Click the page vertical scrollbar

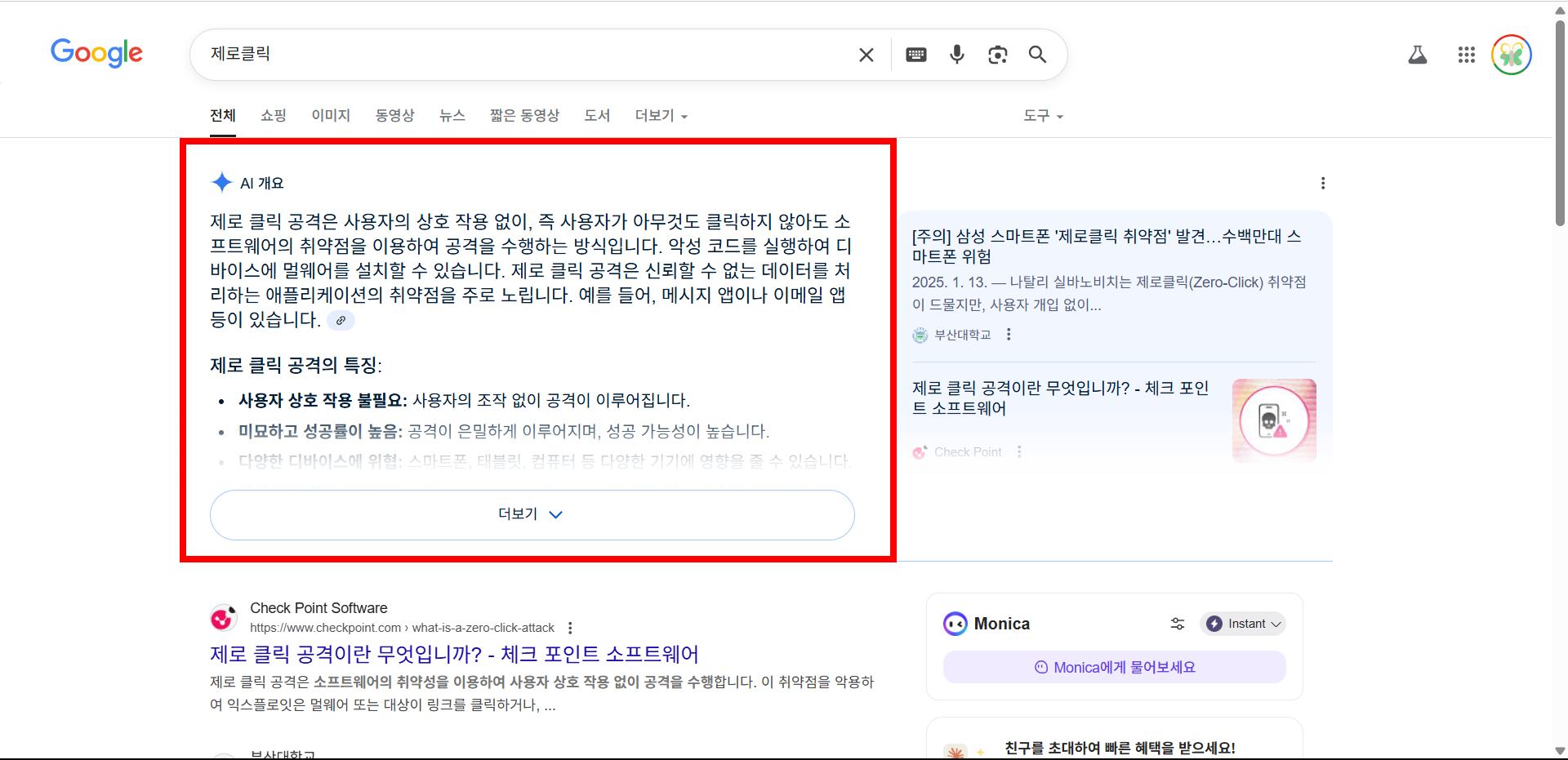(x=1560, y=122)
